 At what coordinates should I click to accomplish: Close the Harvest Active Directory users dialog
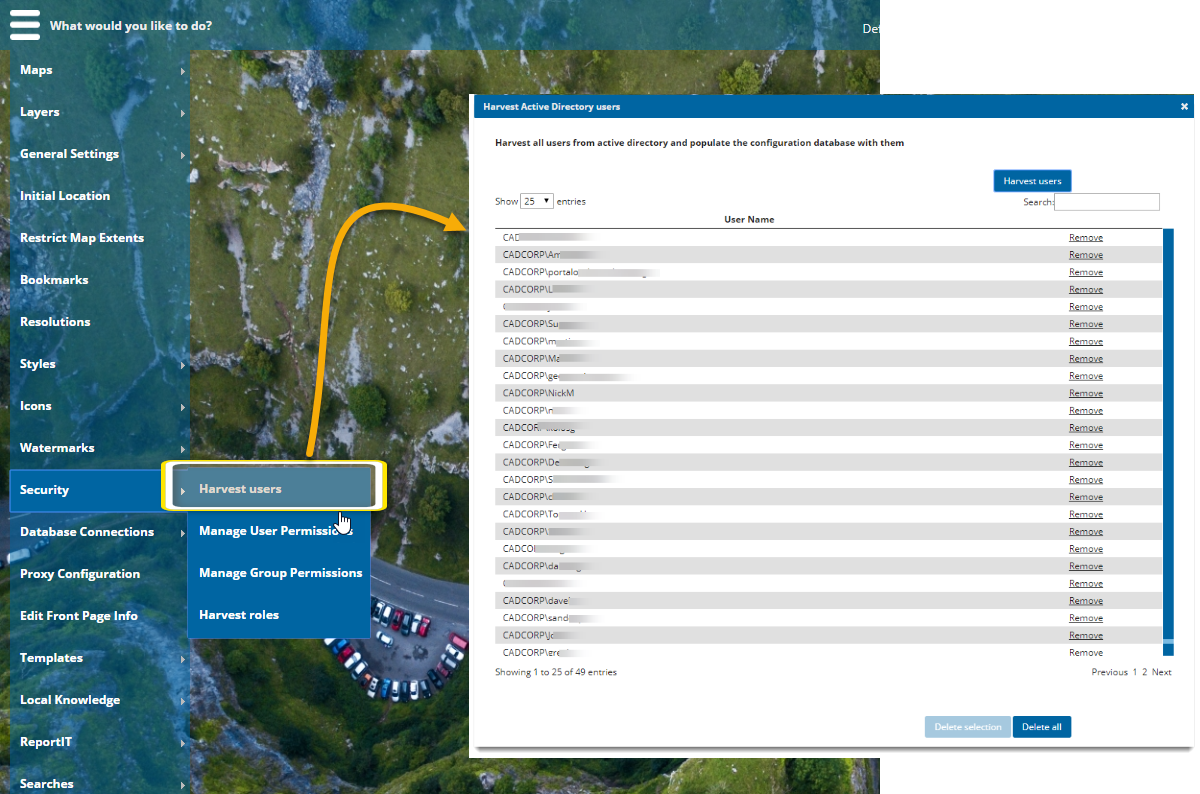click(x=1184, y=106)
